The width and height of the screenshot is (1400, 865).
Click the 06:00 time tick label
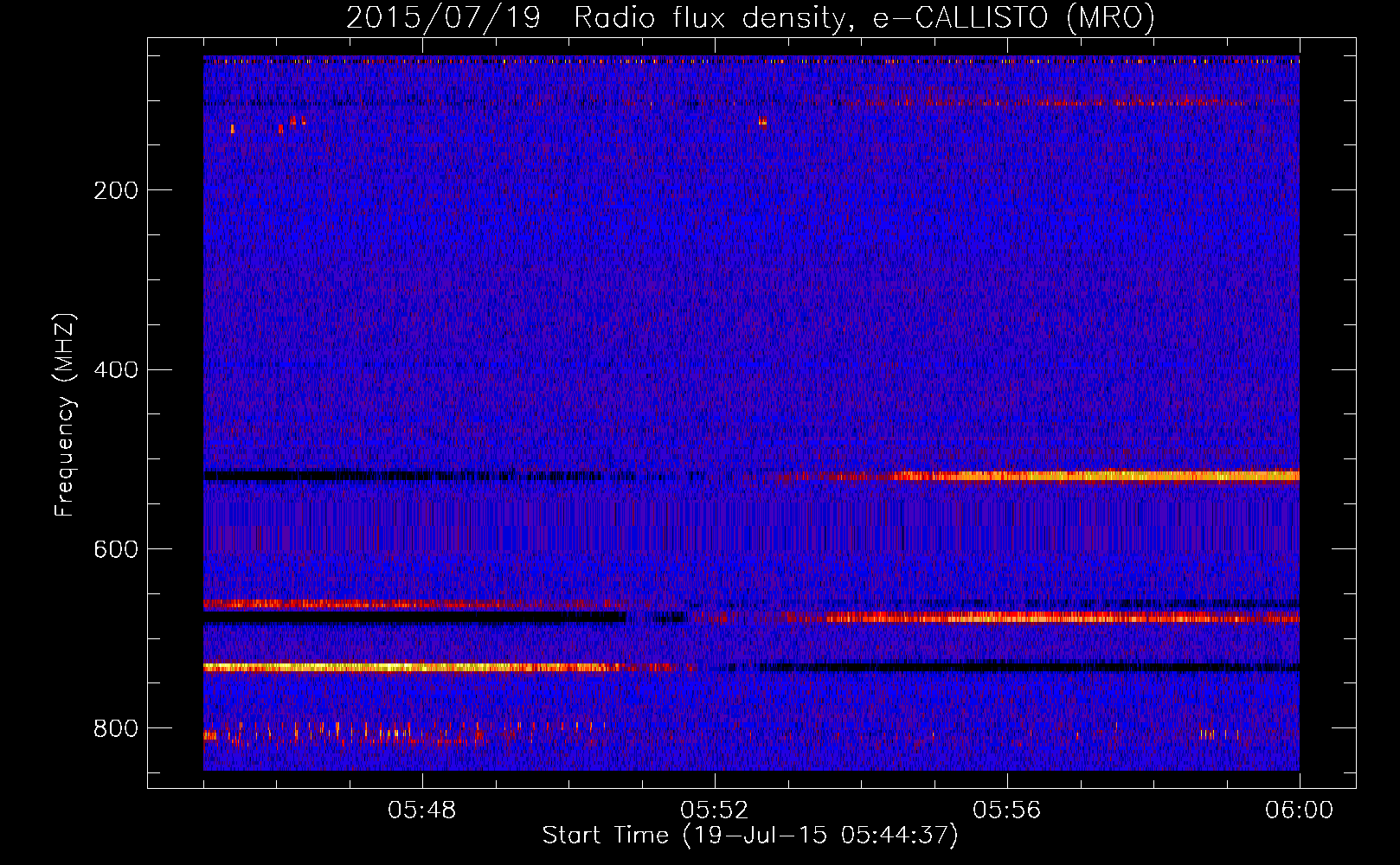(1299, 811)
